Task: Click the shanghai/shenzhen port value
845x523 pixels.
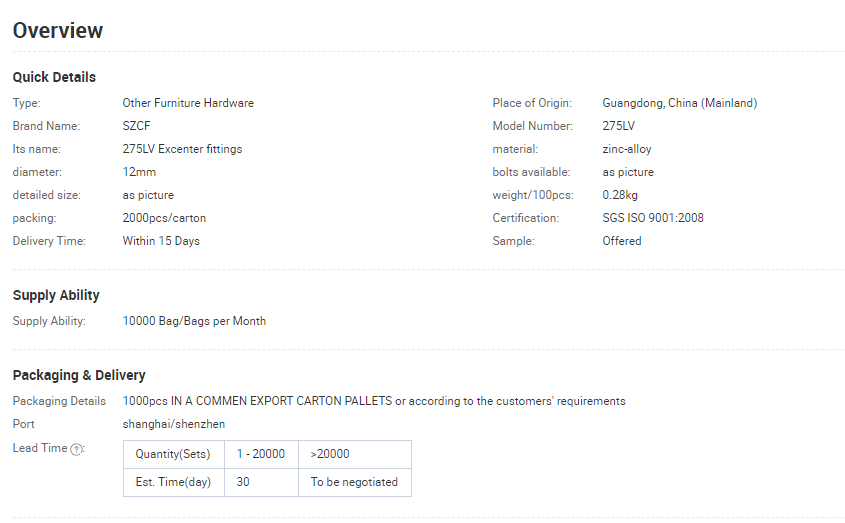Action: [174, 424]
